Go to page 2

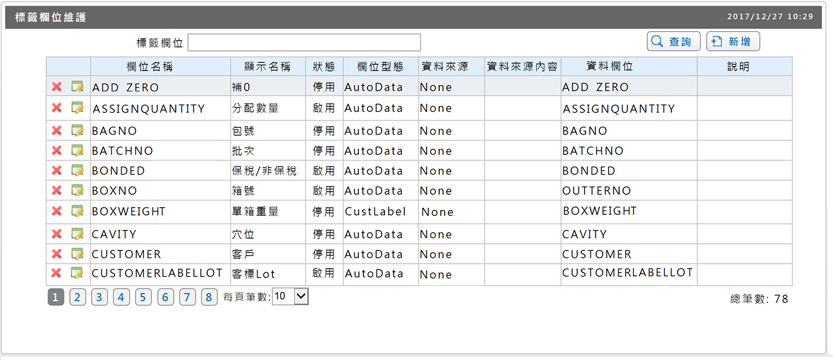77,297
